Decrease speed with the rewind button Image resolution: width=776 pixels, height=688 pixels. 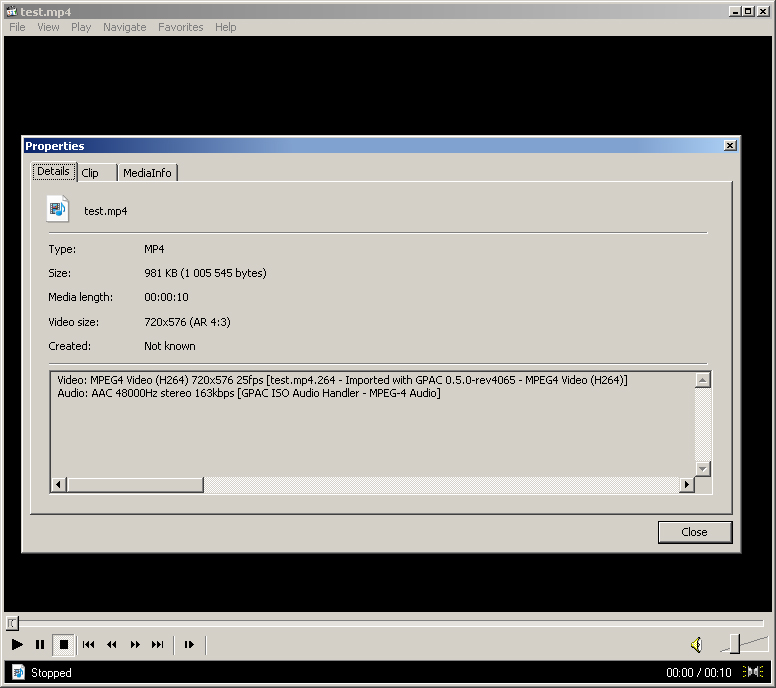click(x=112, y=644)
